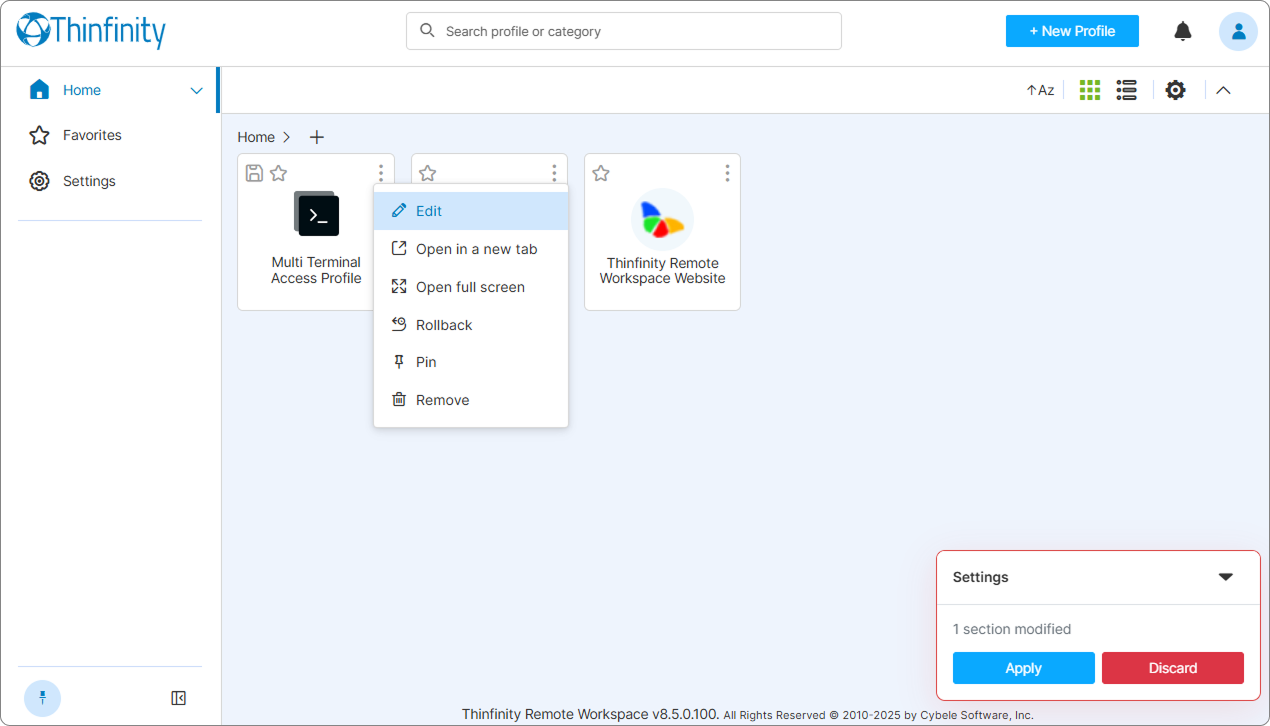Open Favorites in the sidebar
This screenshot has height=726, width=1270.
click(92, 135)
